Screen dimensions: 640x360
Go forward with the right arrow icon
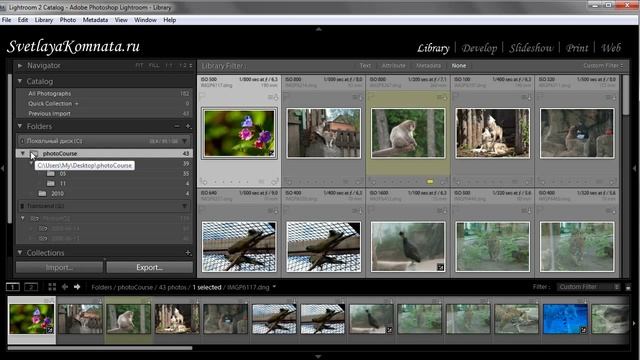tap(77, 287)
